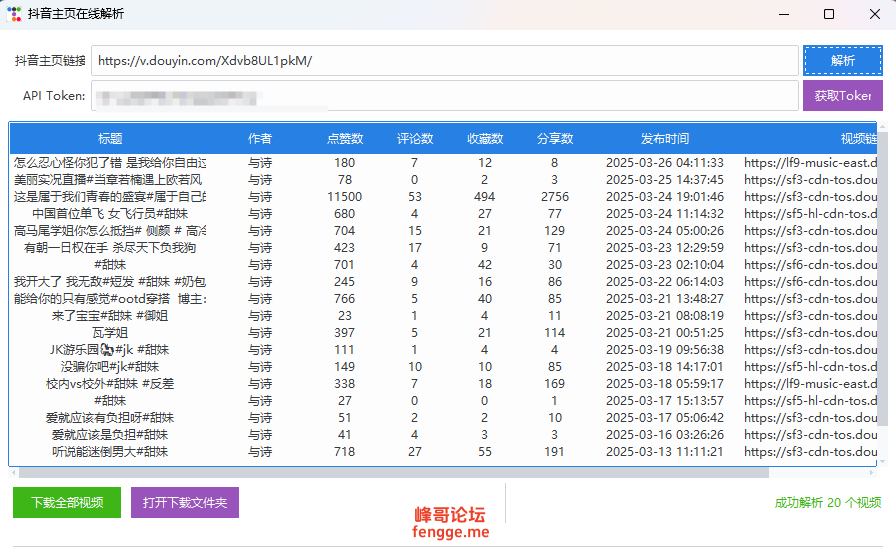Select row titled 这是属于我们青春的盛宴
This screenshot has height=547, width=896.
(443, 197)
